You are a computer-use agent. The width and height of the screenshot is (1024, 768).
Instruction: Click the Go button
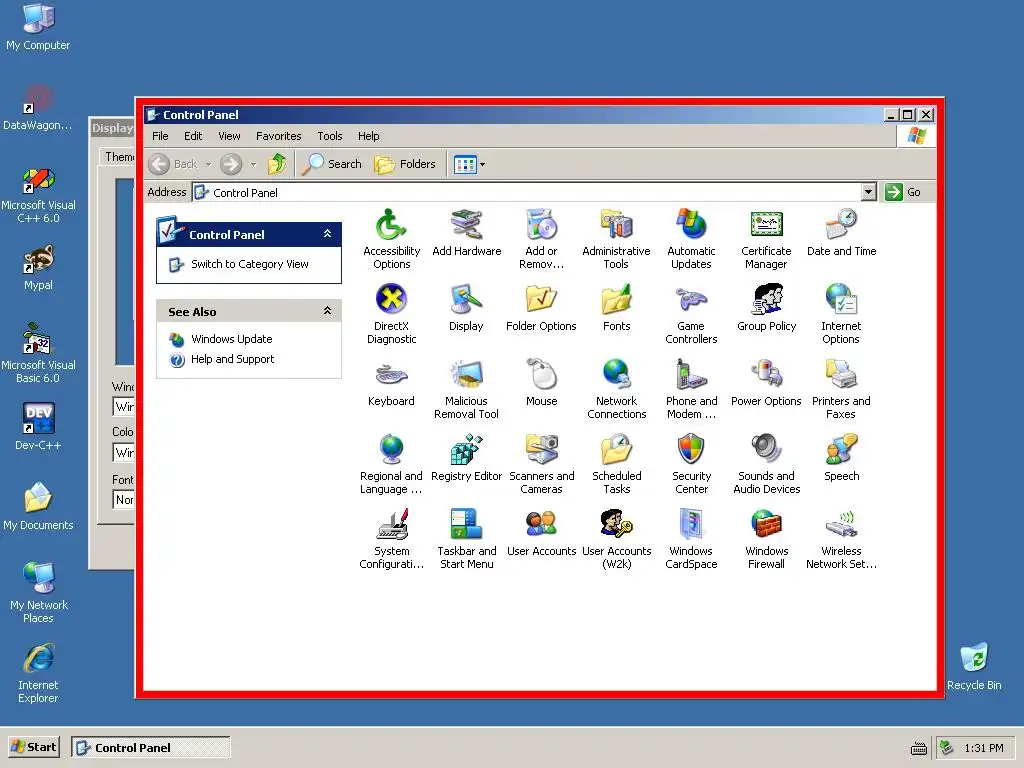click(903, 192)
